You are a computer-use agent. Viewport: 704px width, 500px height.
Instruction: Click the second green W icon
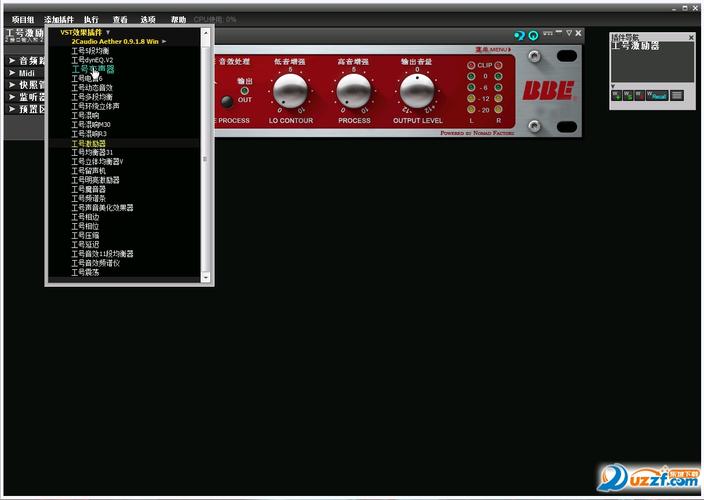point(628,95)
